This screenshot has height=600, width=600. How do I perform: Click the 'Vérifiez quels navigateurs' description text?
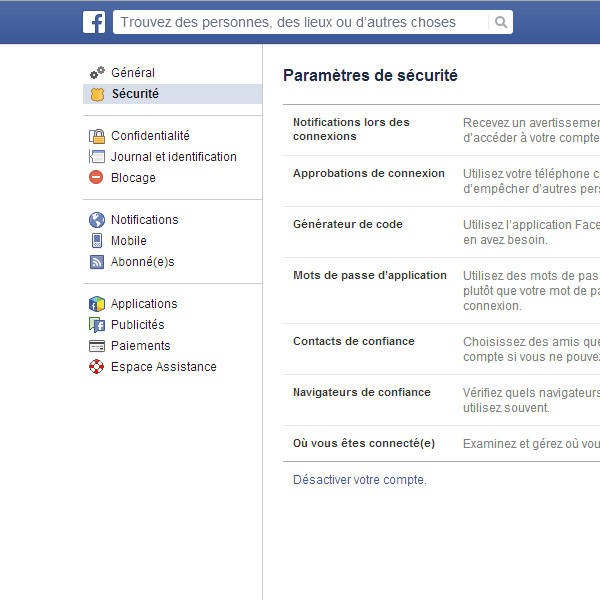532,400
